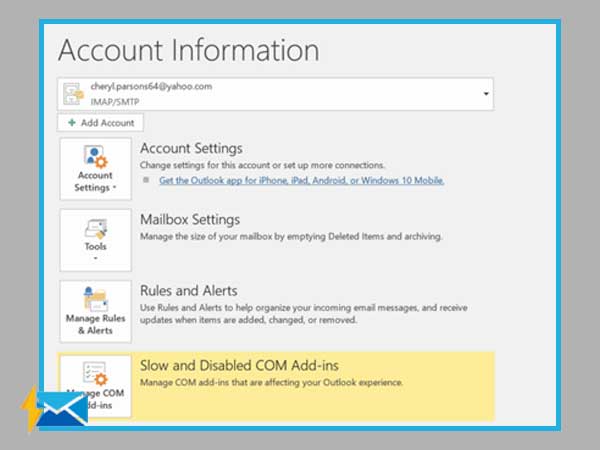600x450 pixels.
Task: Click the Mailbox Settings heading text
Action: point(190,220)
